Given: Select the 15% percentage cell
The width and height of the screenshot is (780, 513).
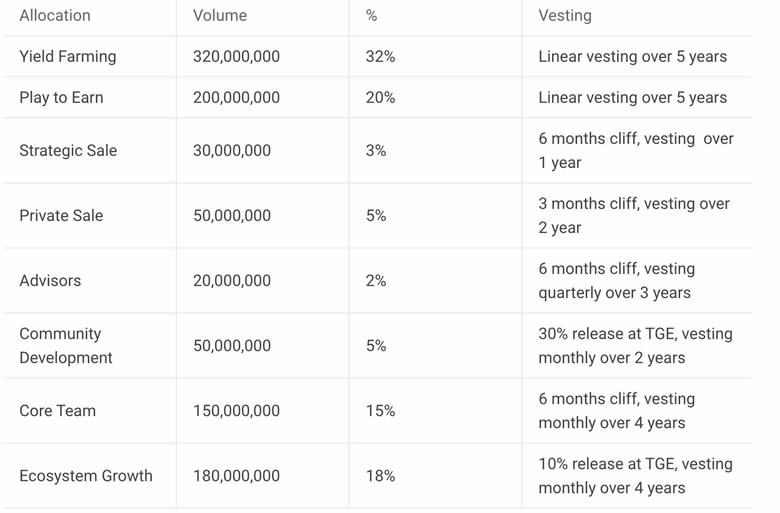Looking at the screenshot, I should [380, 411].
